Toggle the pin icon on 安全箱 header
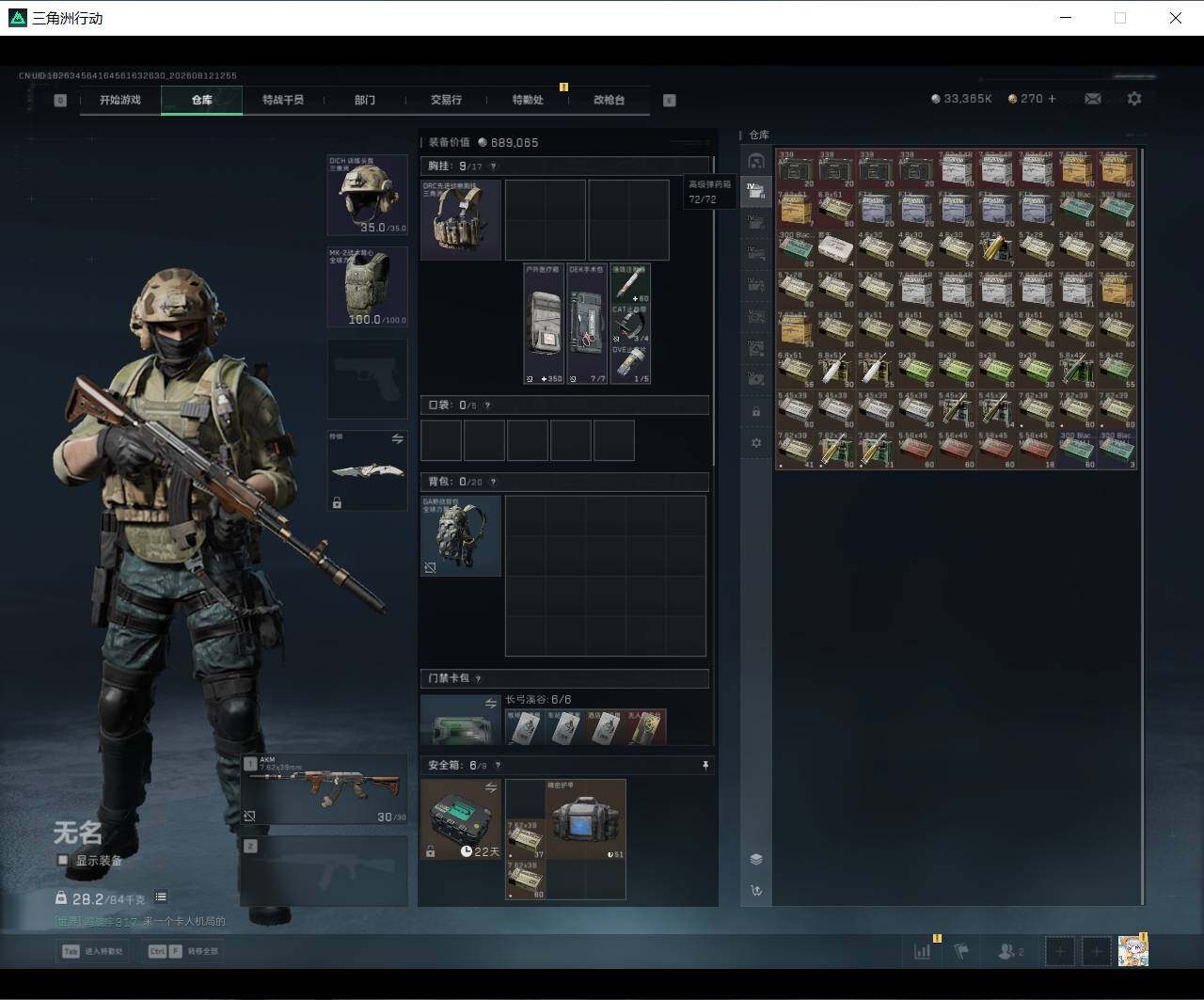This screenshot has height=1000, width=1204. (x=705, y=766)
